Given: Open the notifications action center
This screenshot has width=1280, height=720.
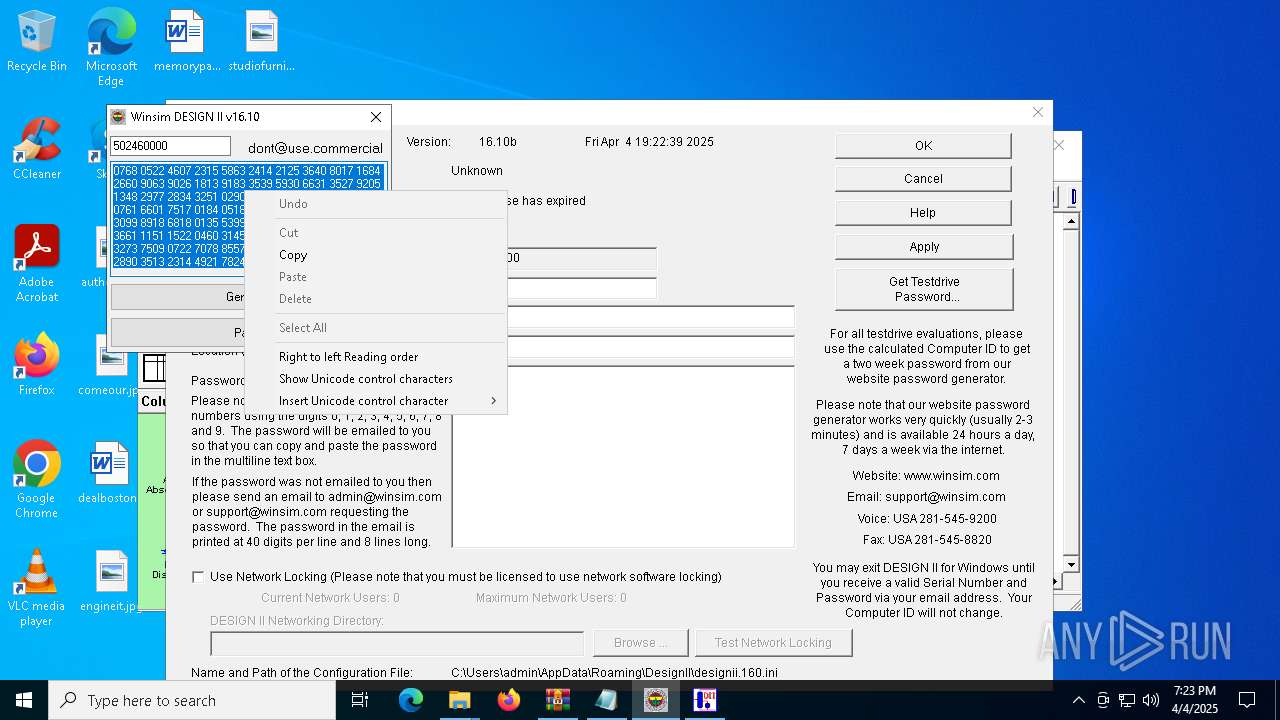Looking at the screenshot, I should (1247, 700).
